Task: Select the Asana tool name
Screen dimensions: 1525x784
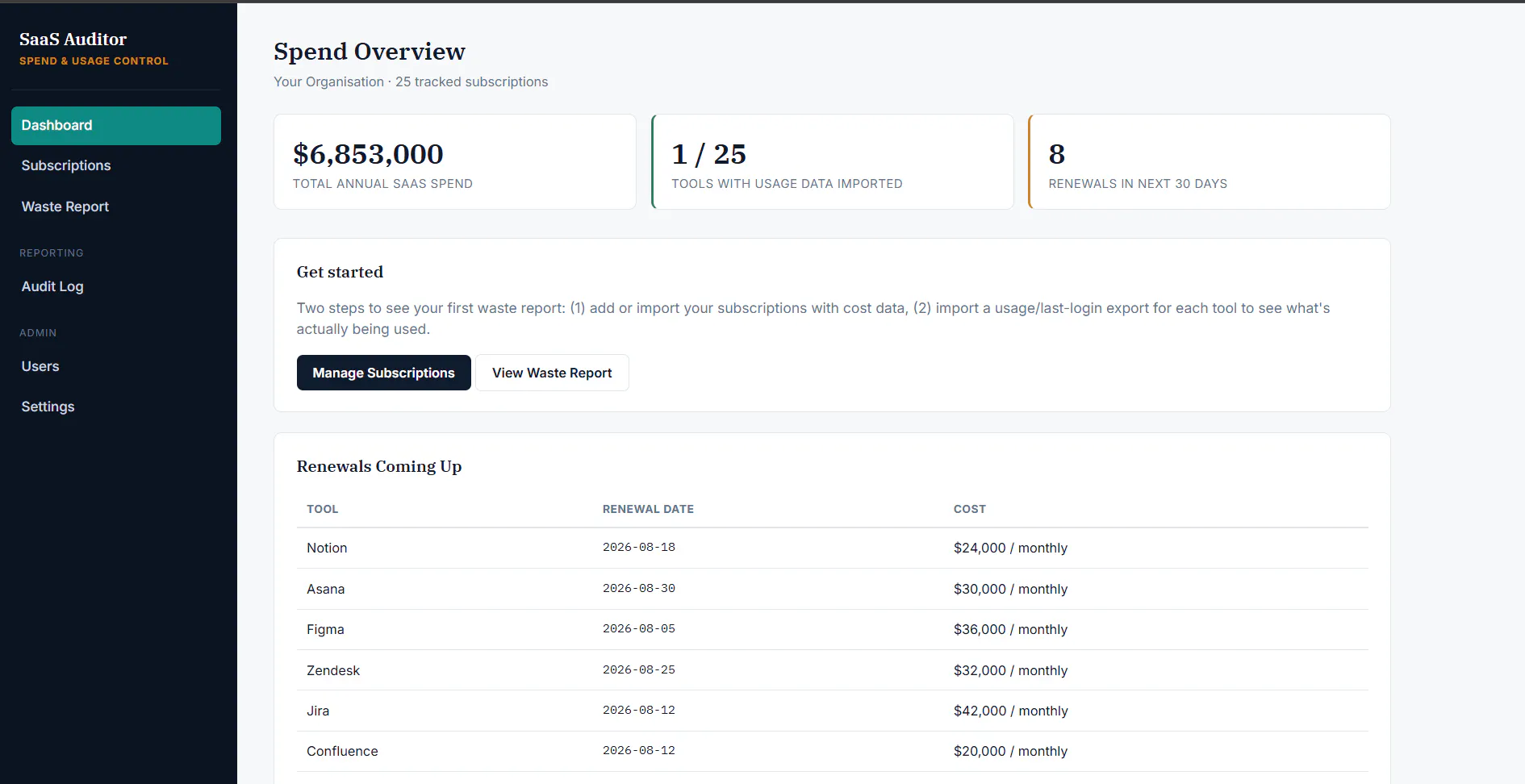Action: click(x=326, y=589)
